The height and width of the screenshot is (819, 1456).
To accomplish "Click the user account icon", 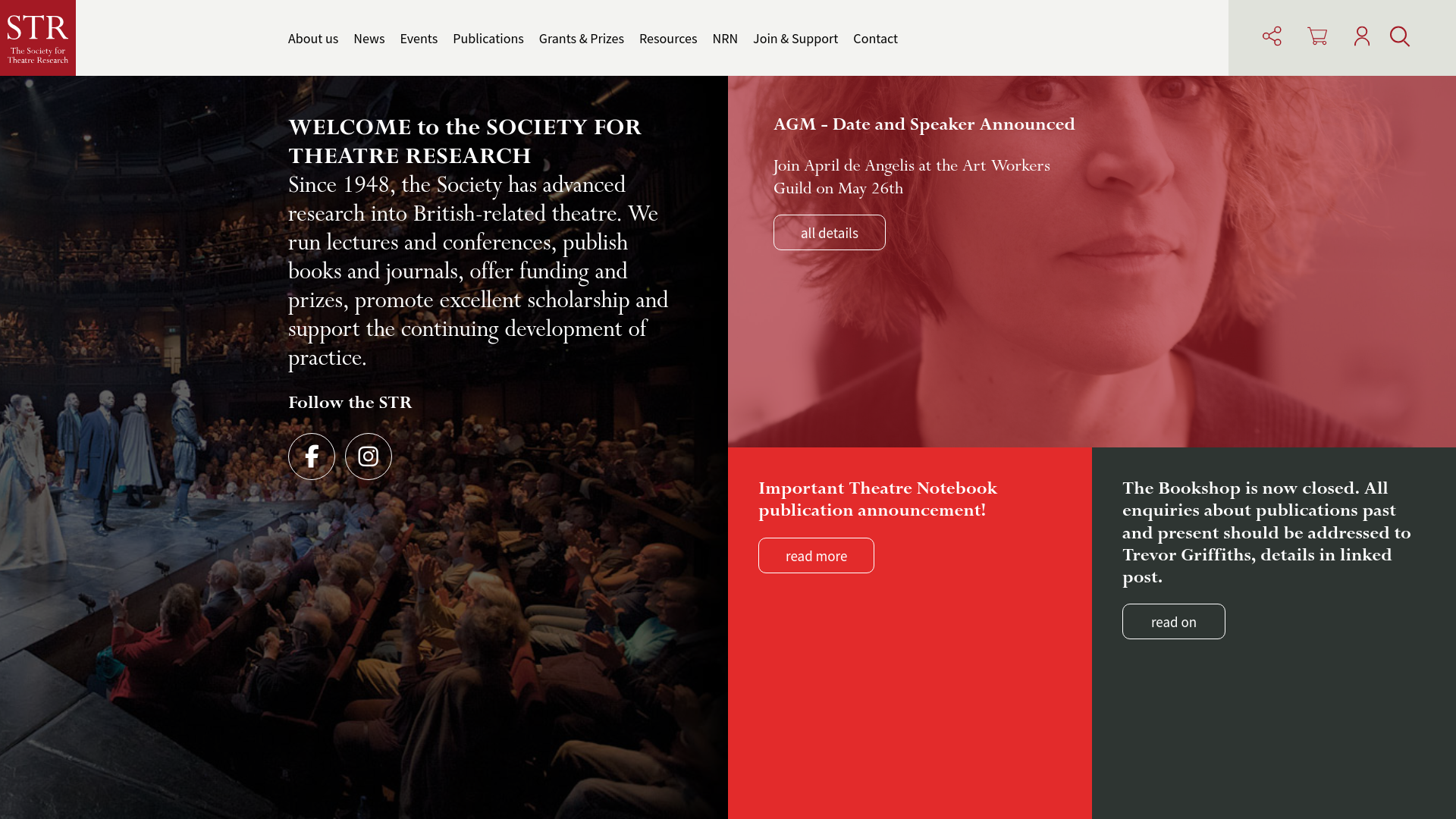I will tap(1362, 36).
